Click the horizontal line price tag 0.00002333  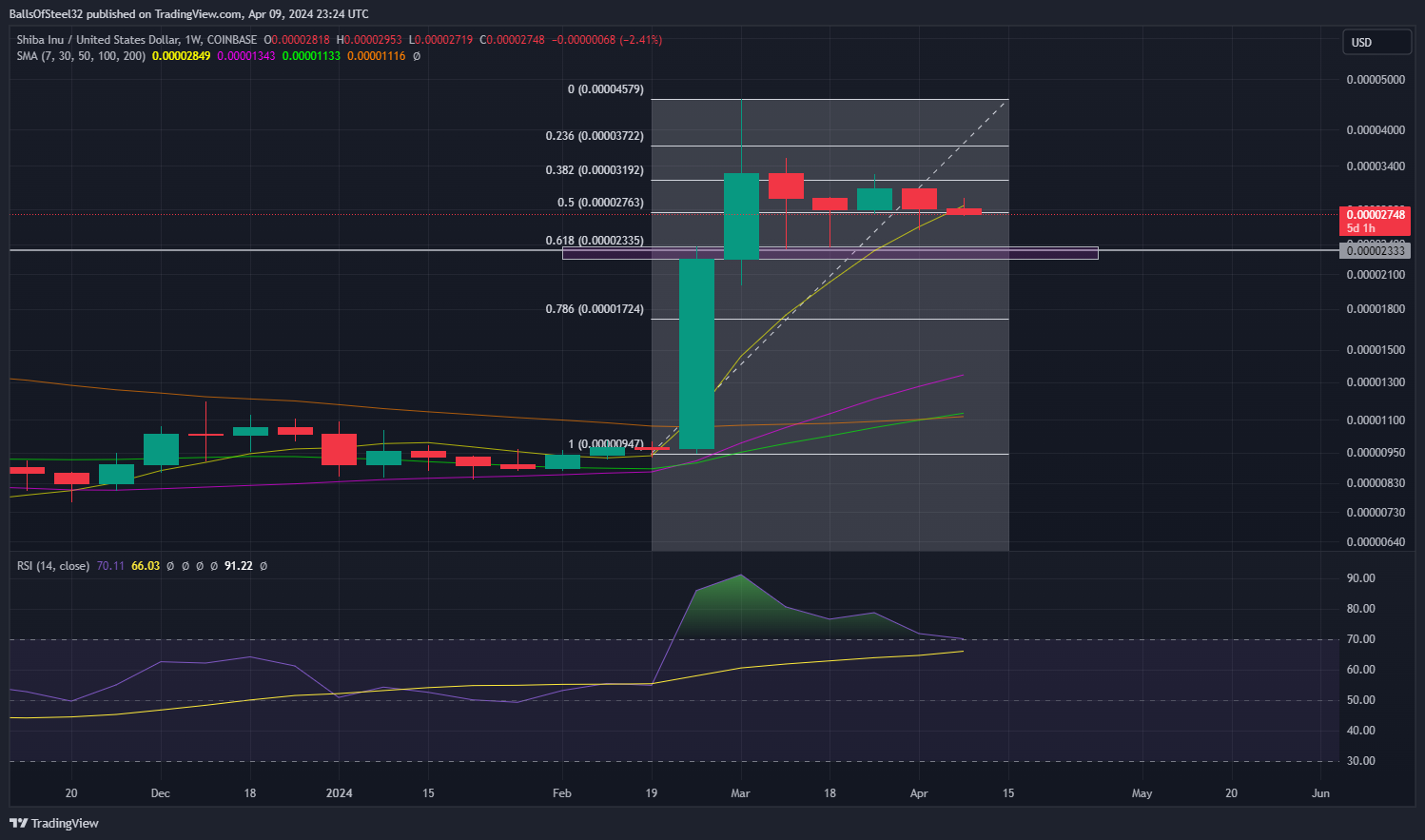pos(1375,250)
